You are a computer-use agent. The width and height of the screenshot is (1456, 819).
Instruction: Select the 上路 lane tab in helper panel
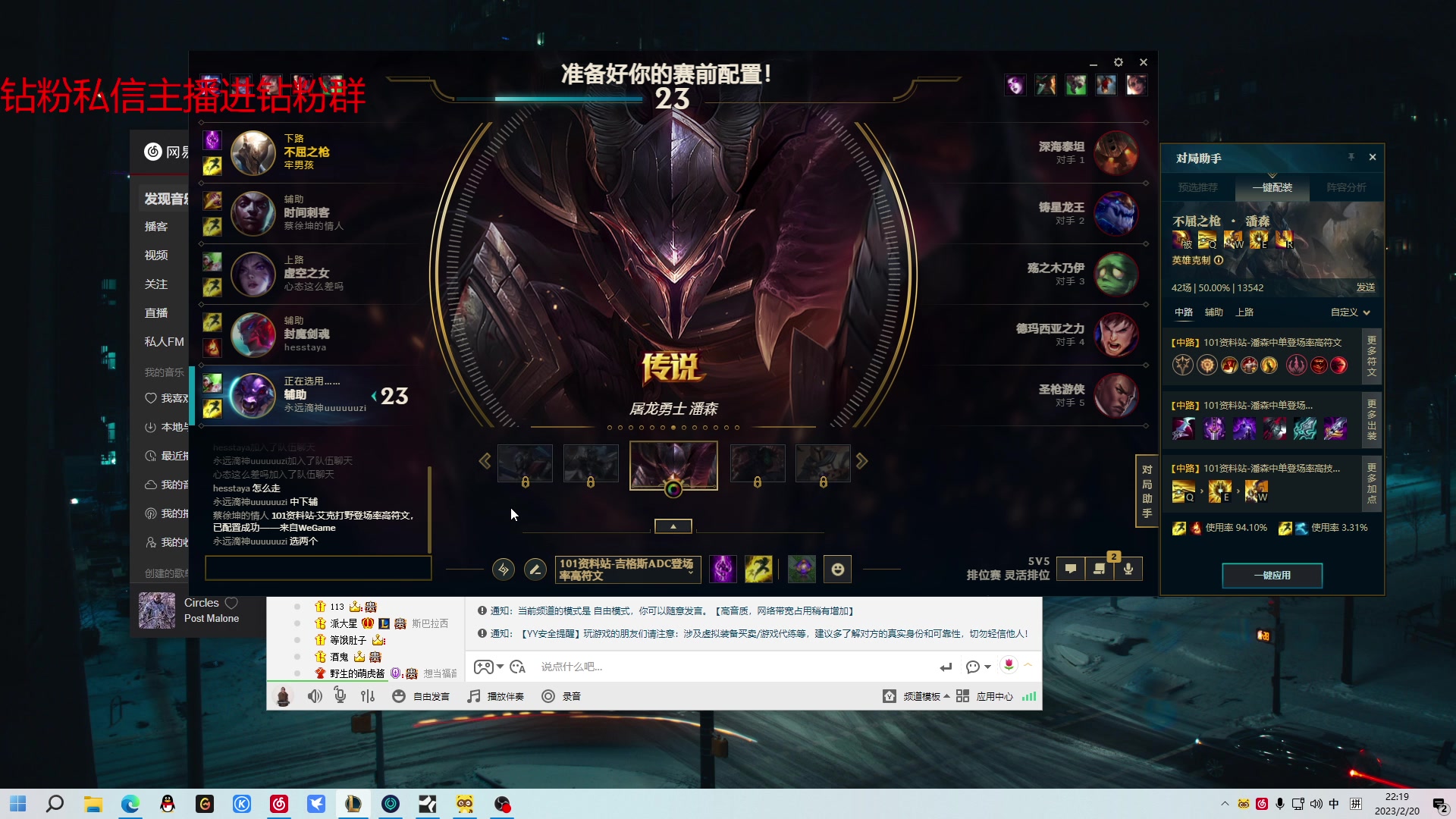(1244, 312)
